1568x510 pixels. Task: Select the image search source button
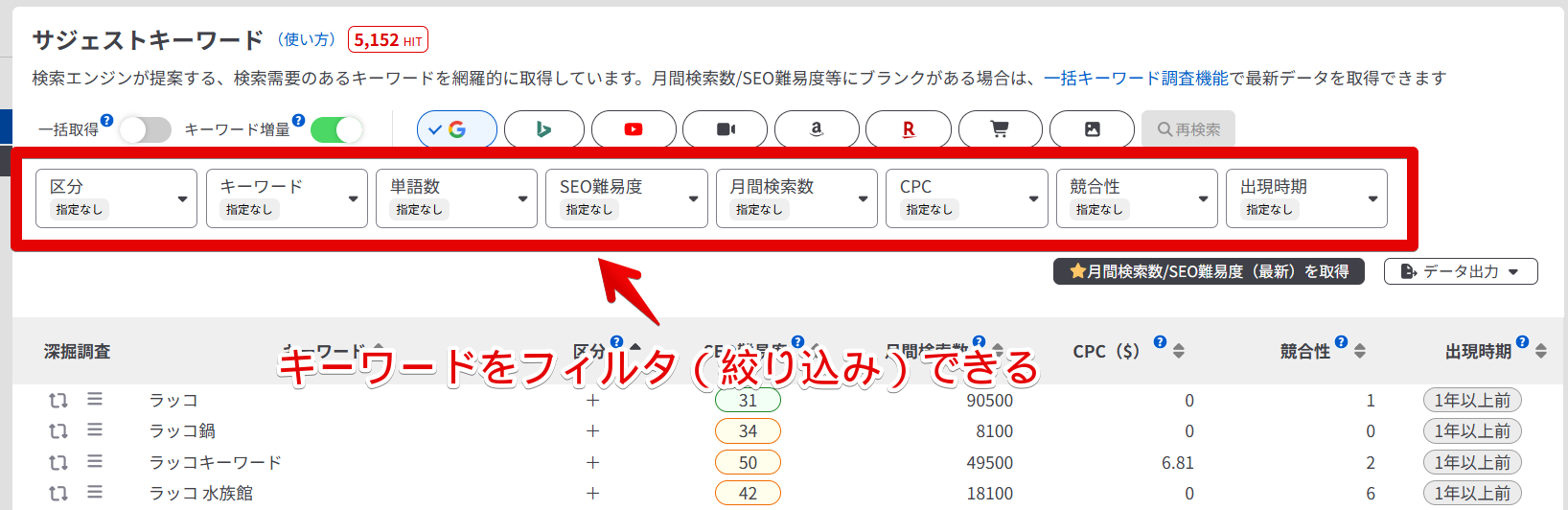[1092, 129]
